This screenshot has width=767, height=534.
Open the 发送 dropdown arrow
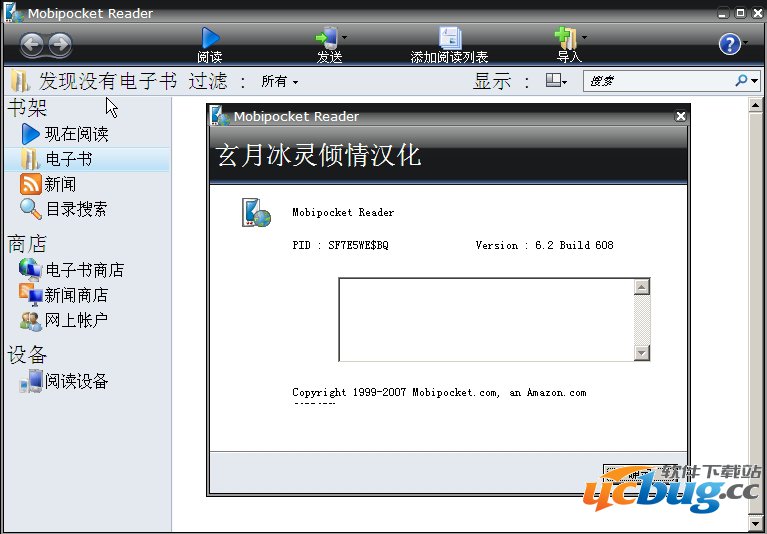click(344, 37)
